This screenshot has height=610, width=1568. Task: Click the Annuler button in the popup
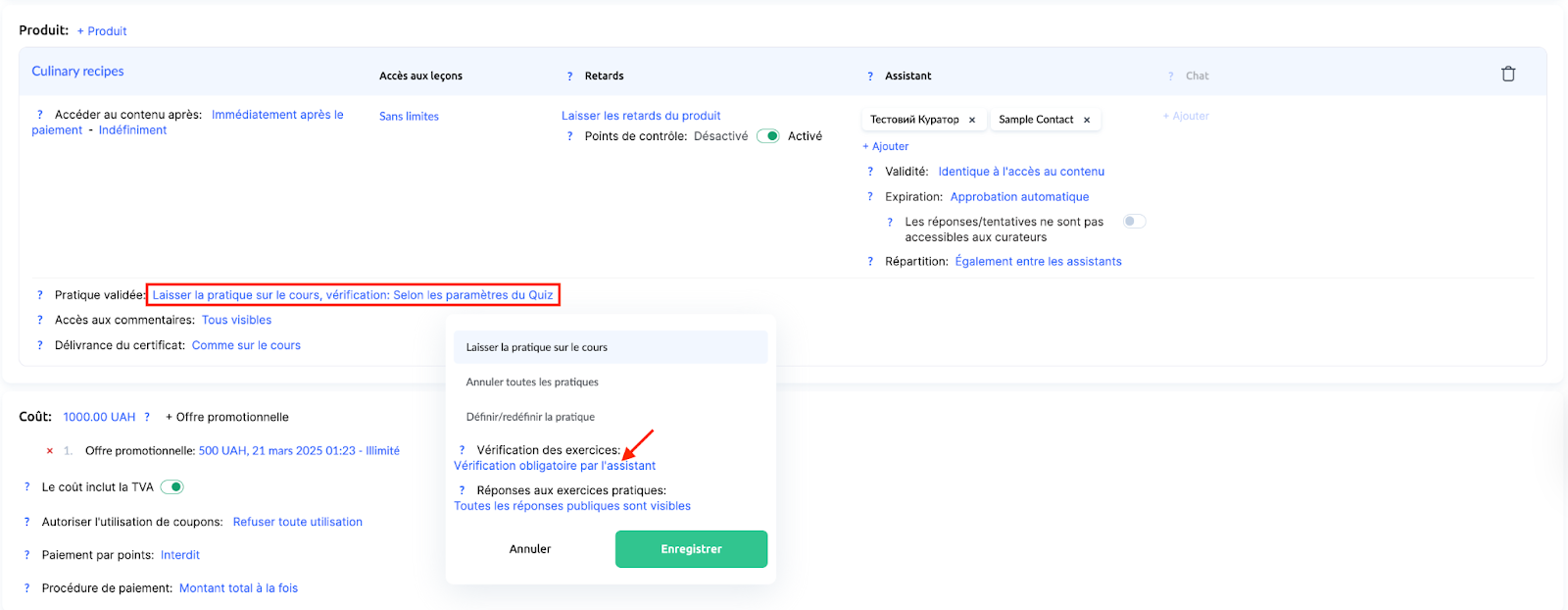tap(530, 549)
